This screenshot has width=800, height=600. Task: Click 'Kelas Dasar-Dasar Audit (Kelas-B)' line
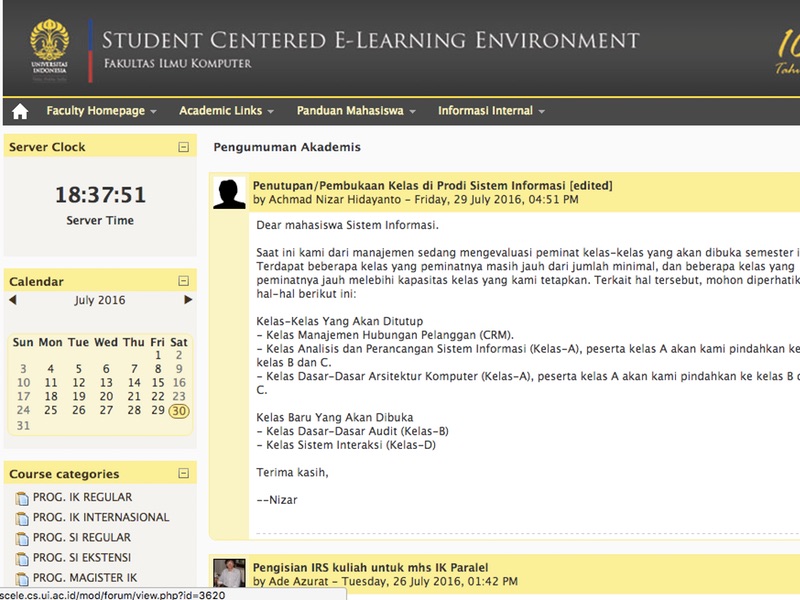(357, 431)
